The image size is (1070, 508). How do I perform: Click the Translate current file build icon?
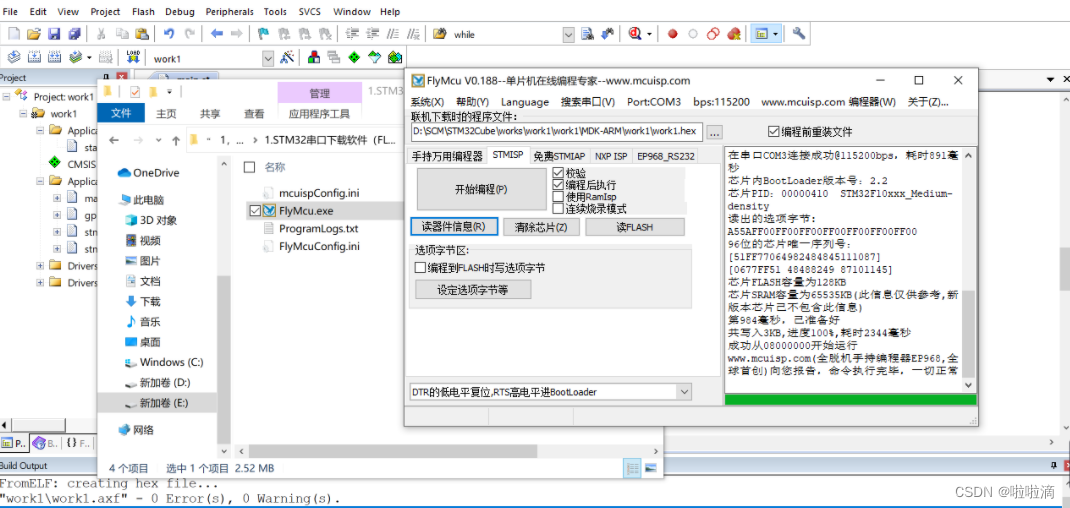(14, 57)
